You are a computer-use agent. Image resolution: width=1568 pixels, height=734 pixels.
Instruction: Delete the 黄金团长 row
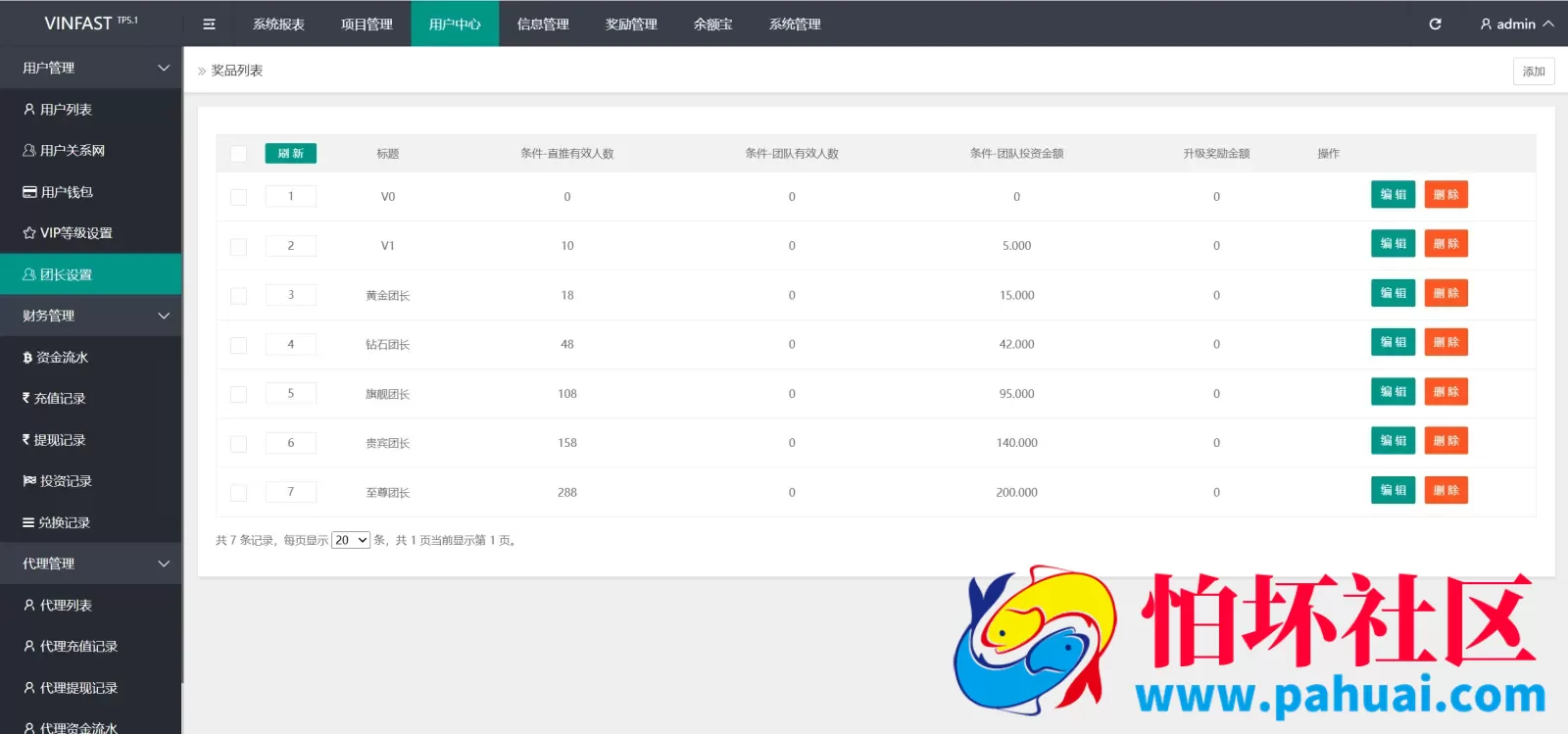tap(1445, 293)
